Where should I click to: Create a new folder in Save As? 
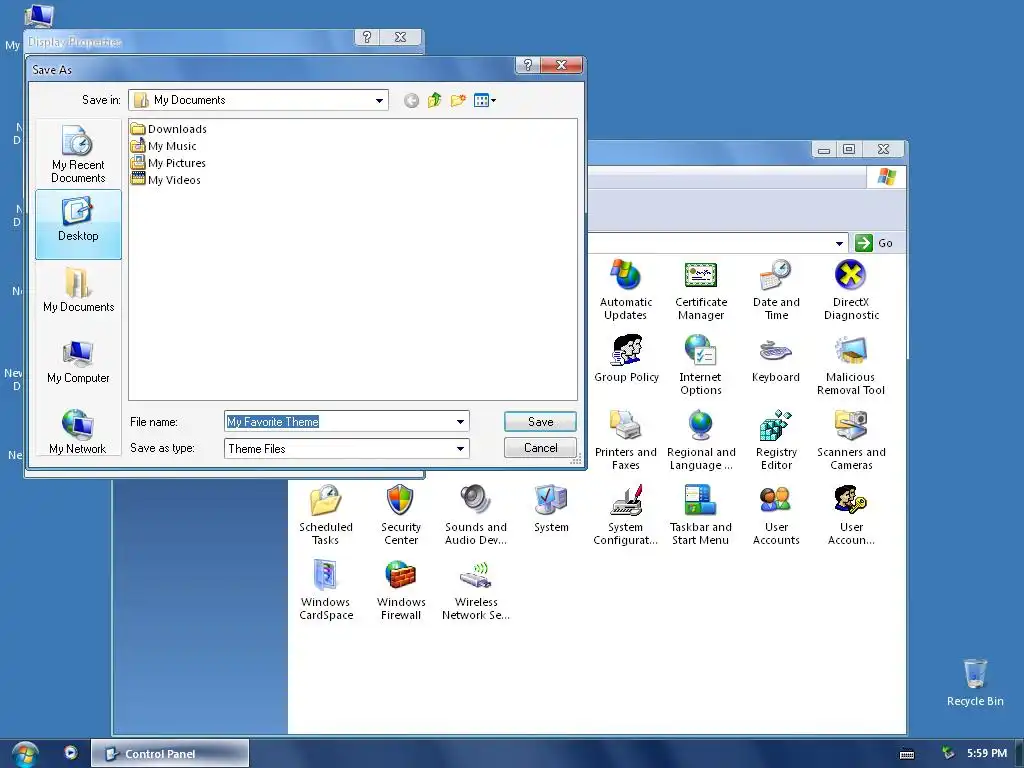[x=458, y=101]
